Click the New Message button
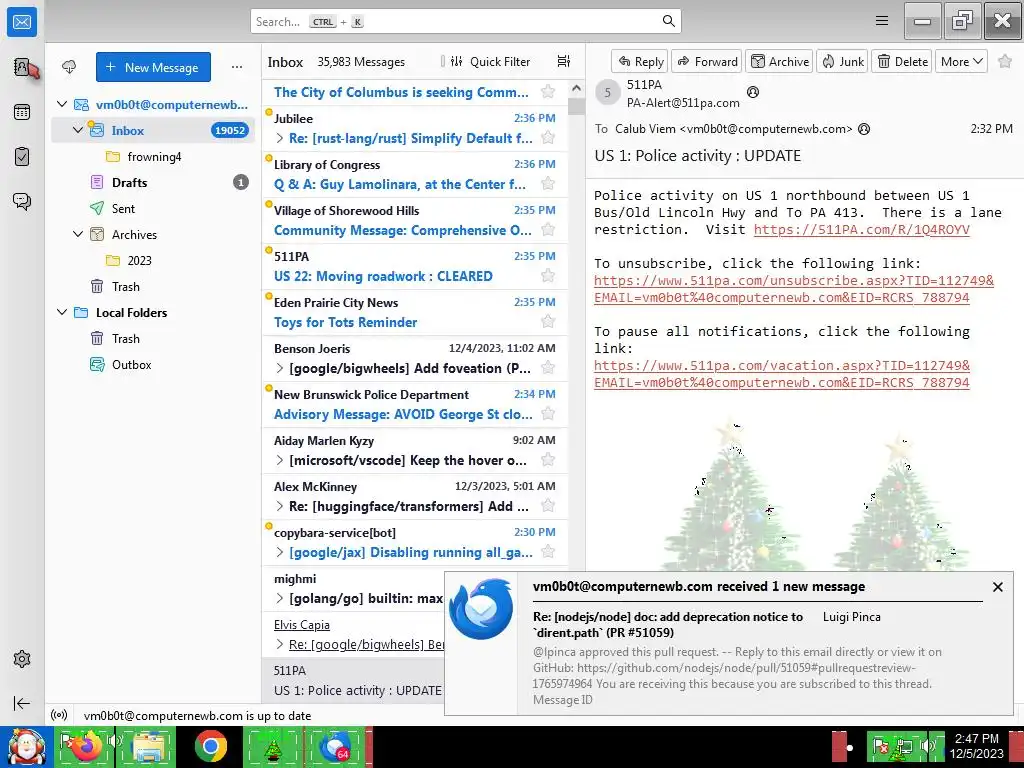 (153, 67)
